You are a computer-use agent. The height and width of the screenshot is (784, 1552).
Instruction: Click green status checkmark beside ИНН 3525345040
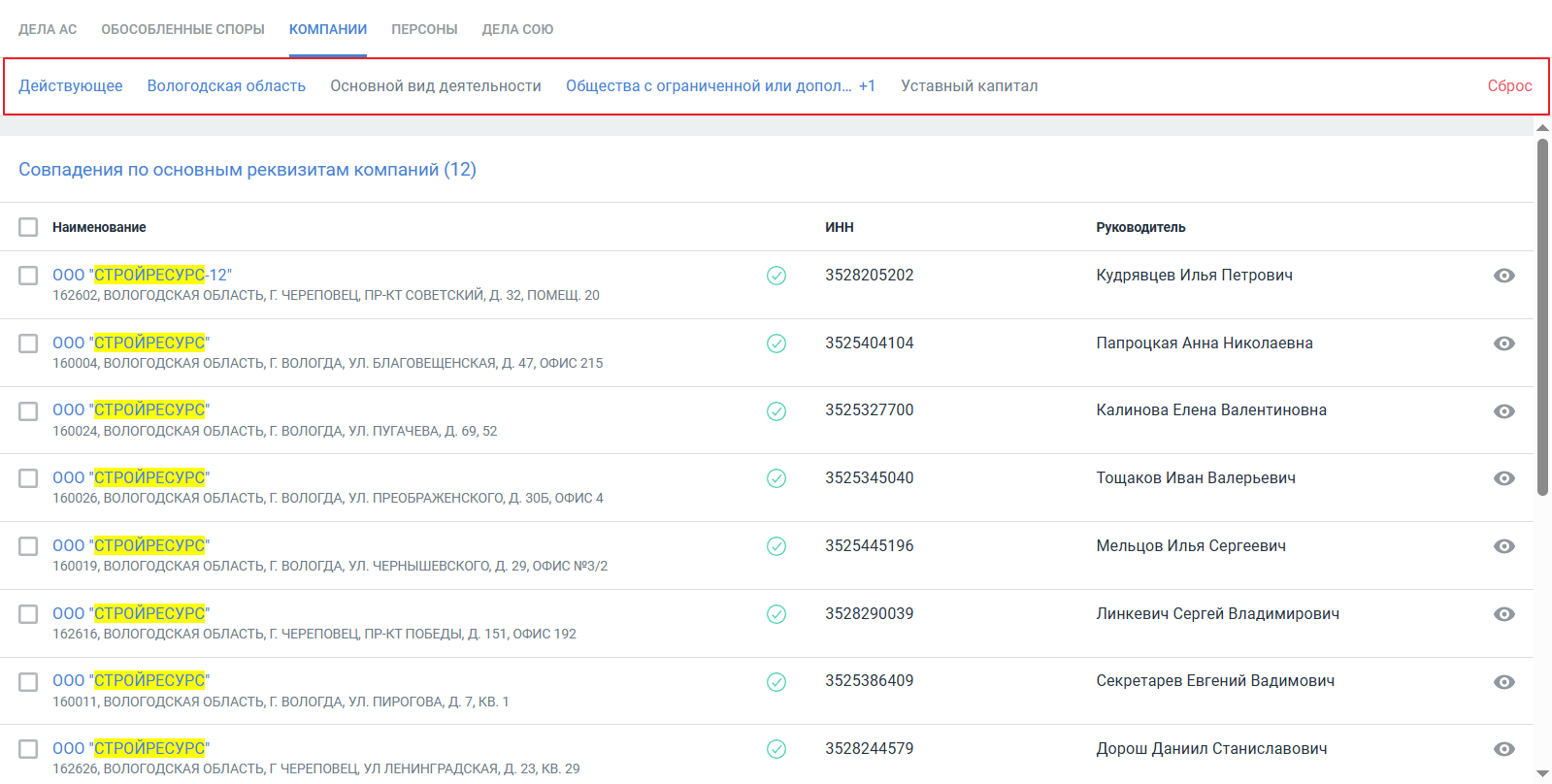click(776, 478)
